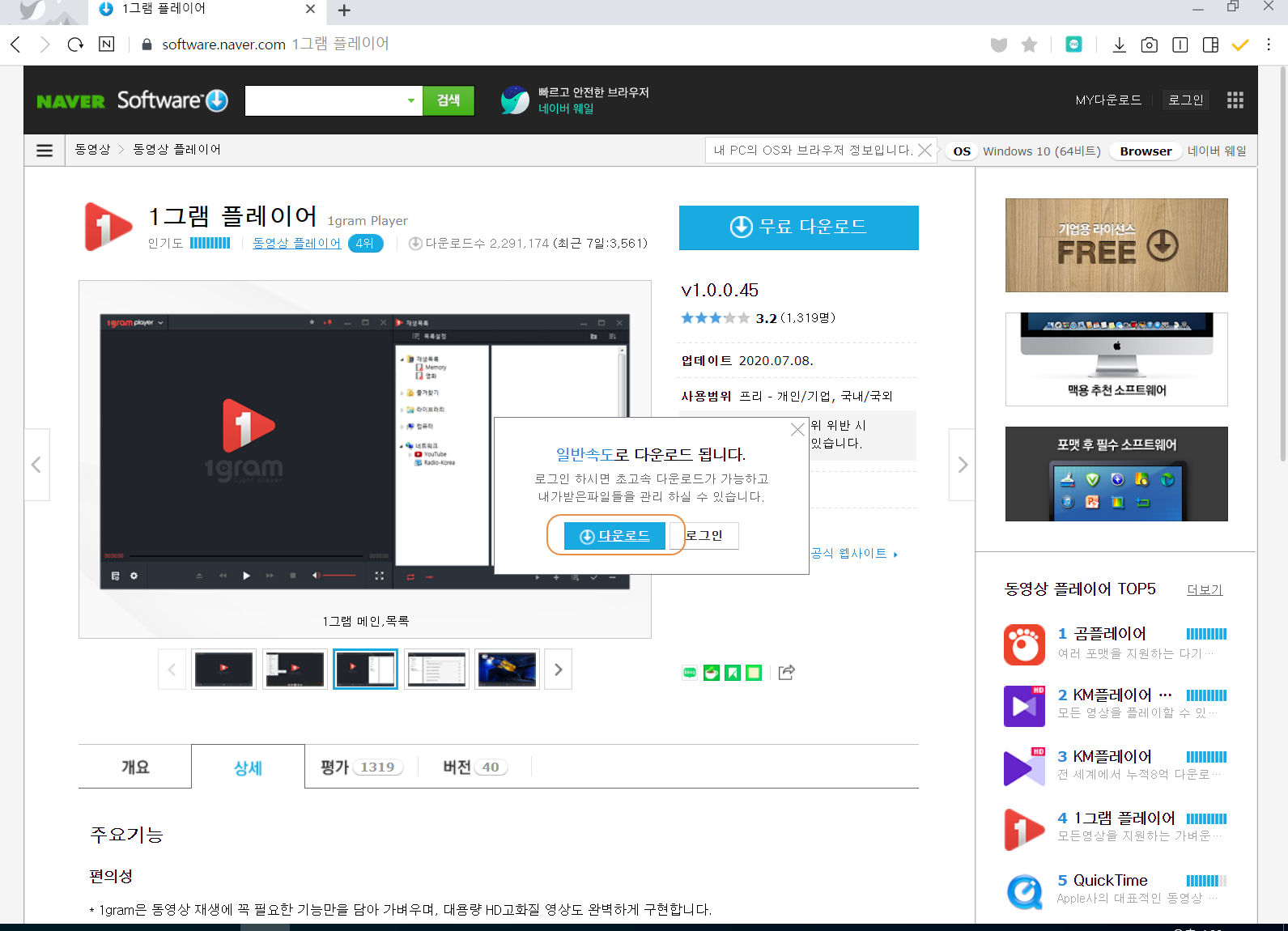Click the green 검색 button
This screenshot has width=1288, height=931.
448,100
